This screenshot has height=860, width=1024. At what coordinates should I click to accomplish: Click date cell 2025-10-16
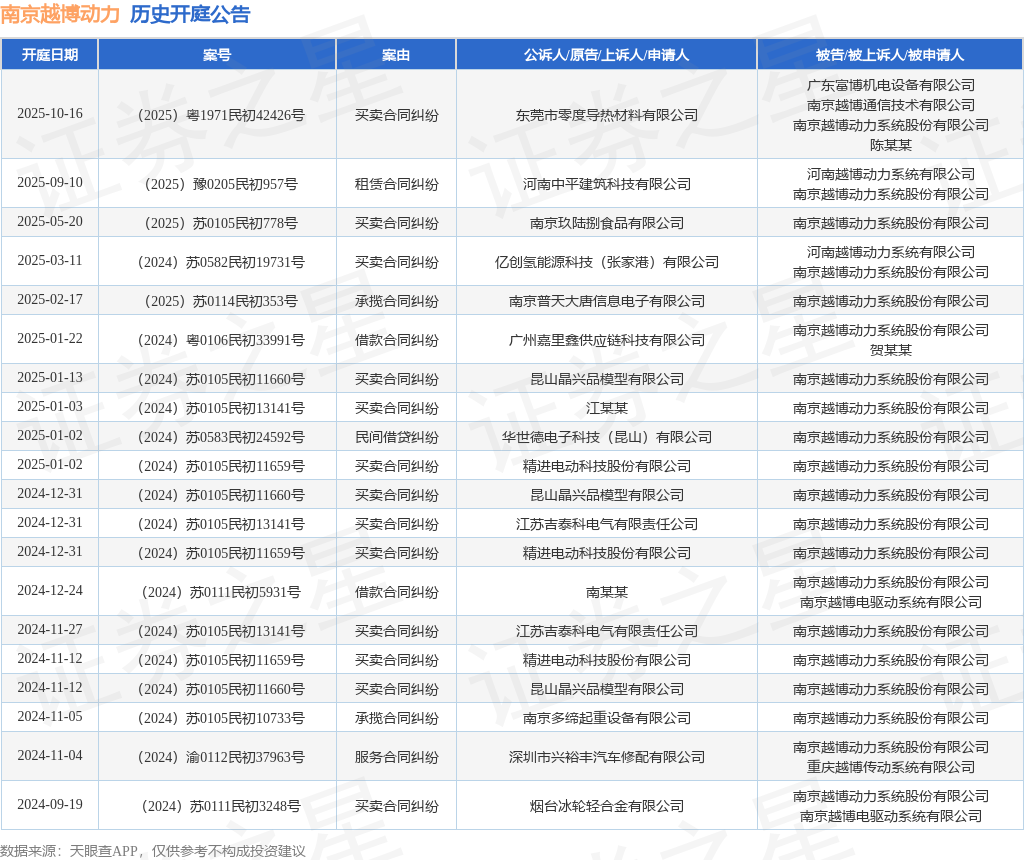tap(50, 114)
